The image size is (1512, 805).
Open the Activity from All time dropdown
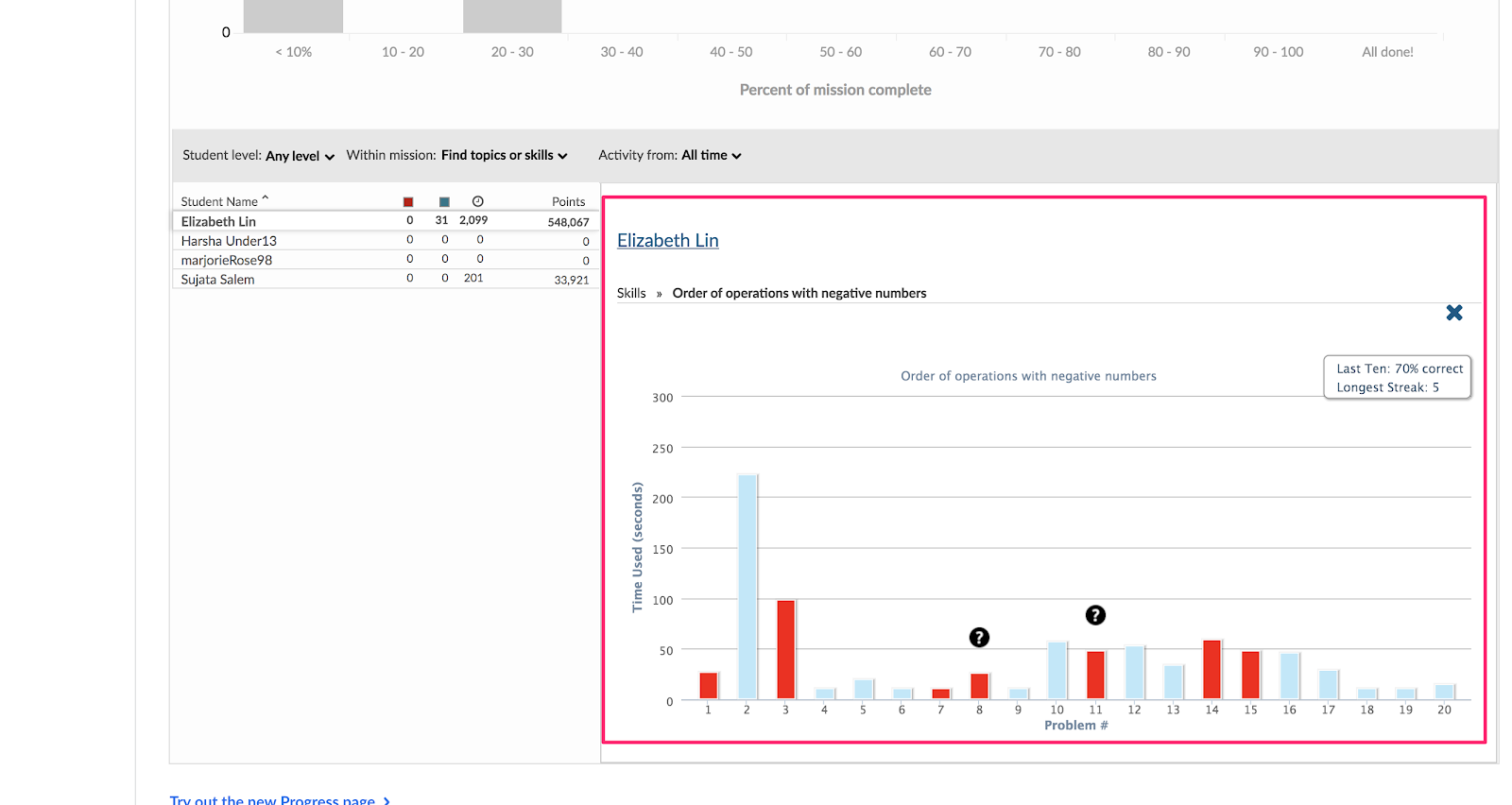[x=711, y=156]
